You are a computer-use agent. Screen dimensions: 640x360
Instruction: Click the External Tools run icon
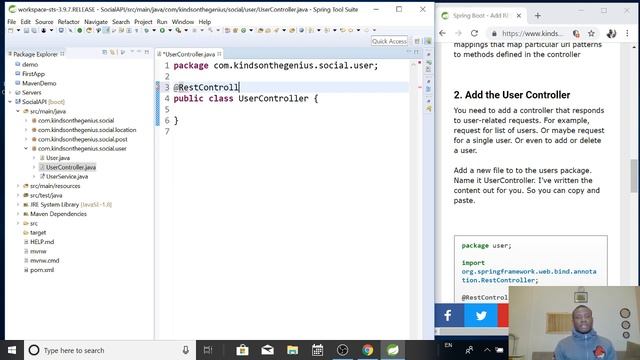pyautogui.click(x=178, y=30)
